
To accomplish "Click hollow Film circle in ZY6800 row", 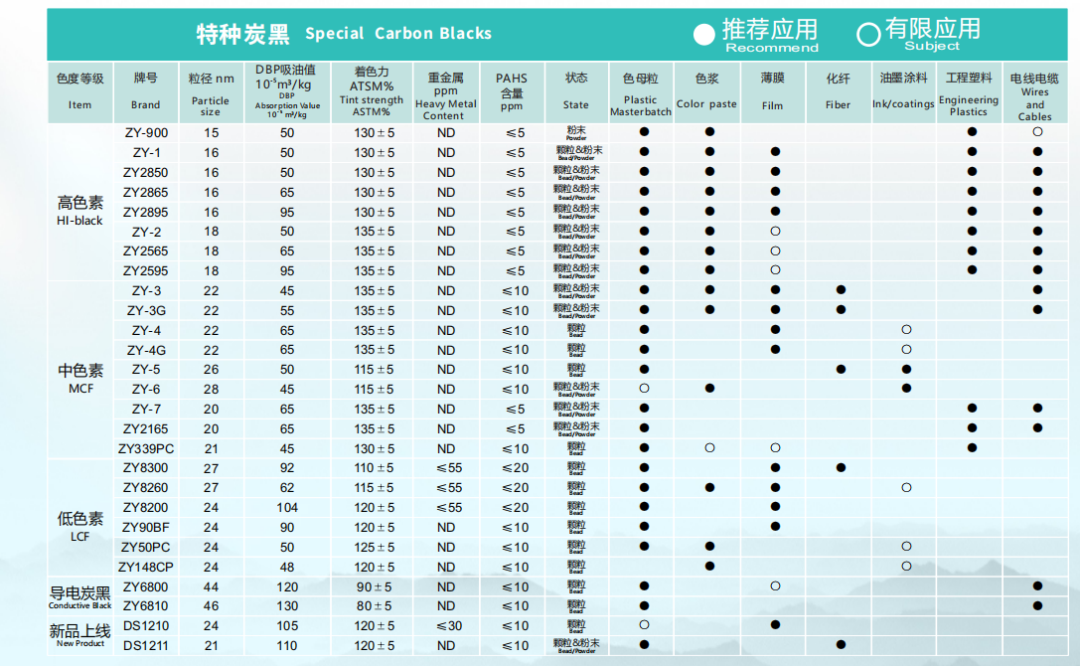I will pyautogui.click(x=775, y=586).
